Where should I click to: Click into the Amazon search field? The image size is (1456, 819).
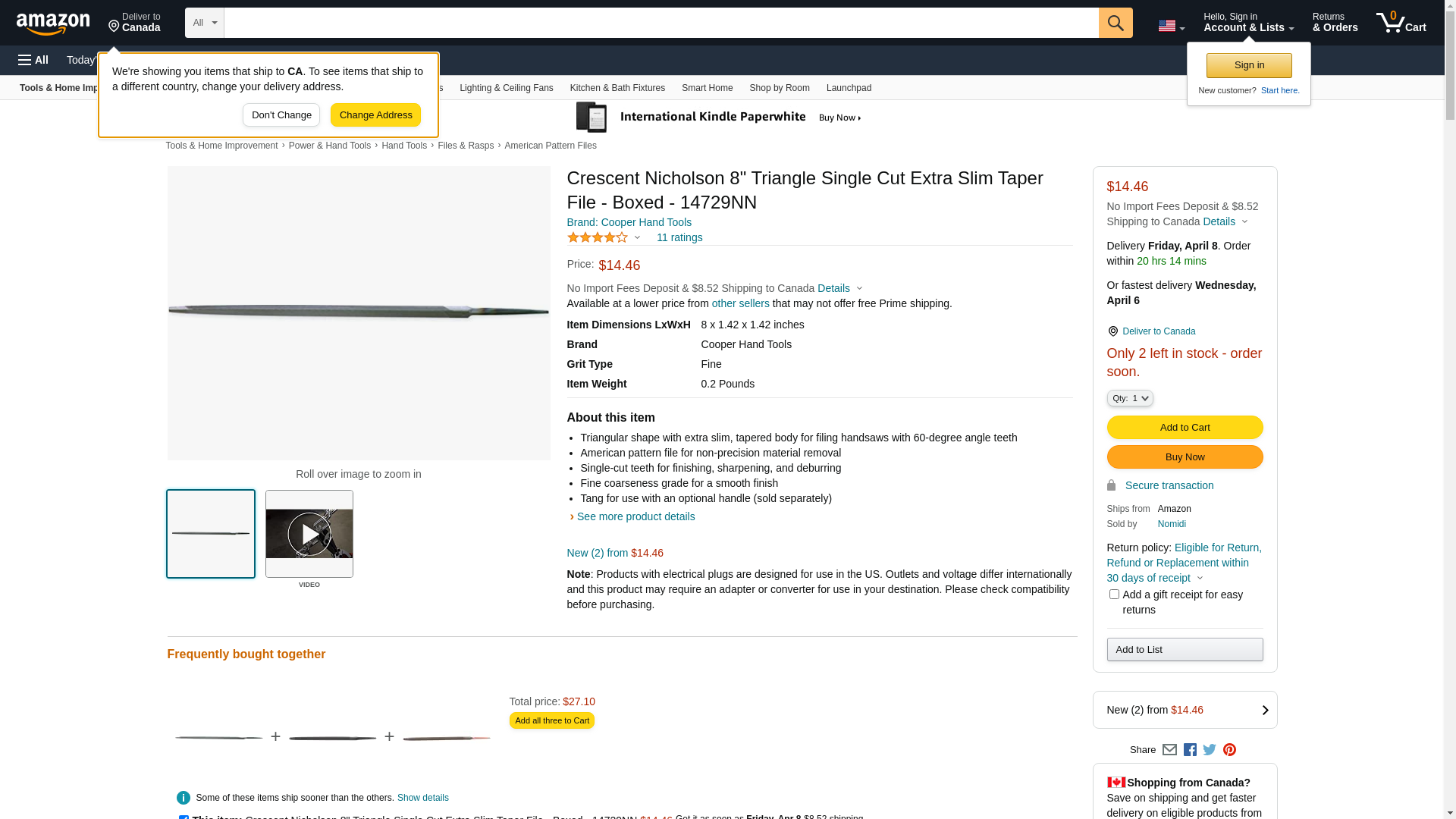tap(660, 23)
